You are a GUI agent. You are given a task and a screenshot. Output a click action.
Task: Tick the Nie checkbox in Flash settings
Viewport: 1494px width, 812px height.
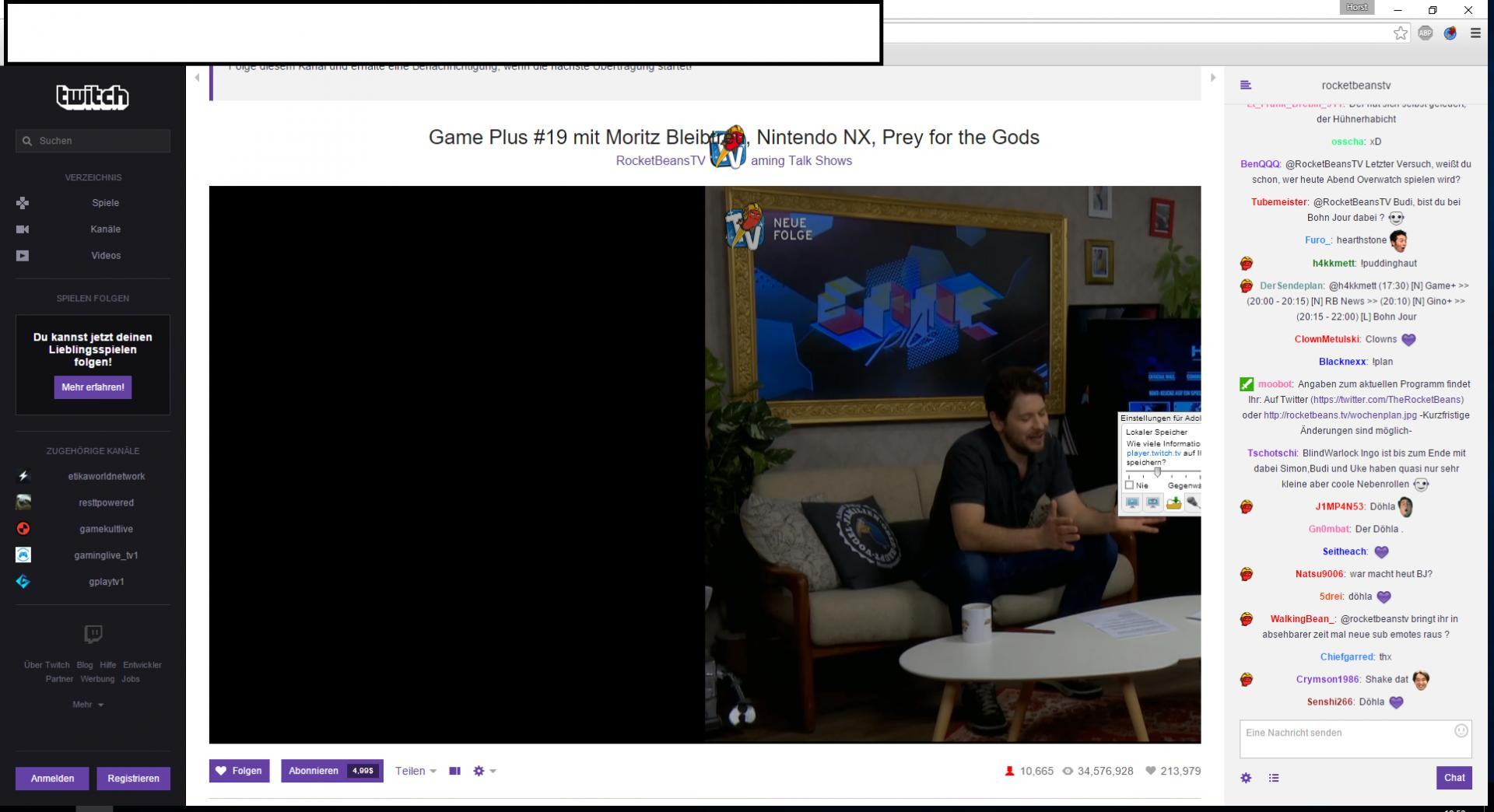pyautogui.click(x=1129, y=485)
